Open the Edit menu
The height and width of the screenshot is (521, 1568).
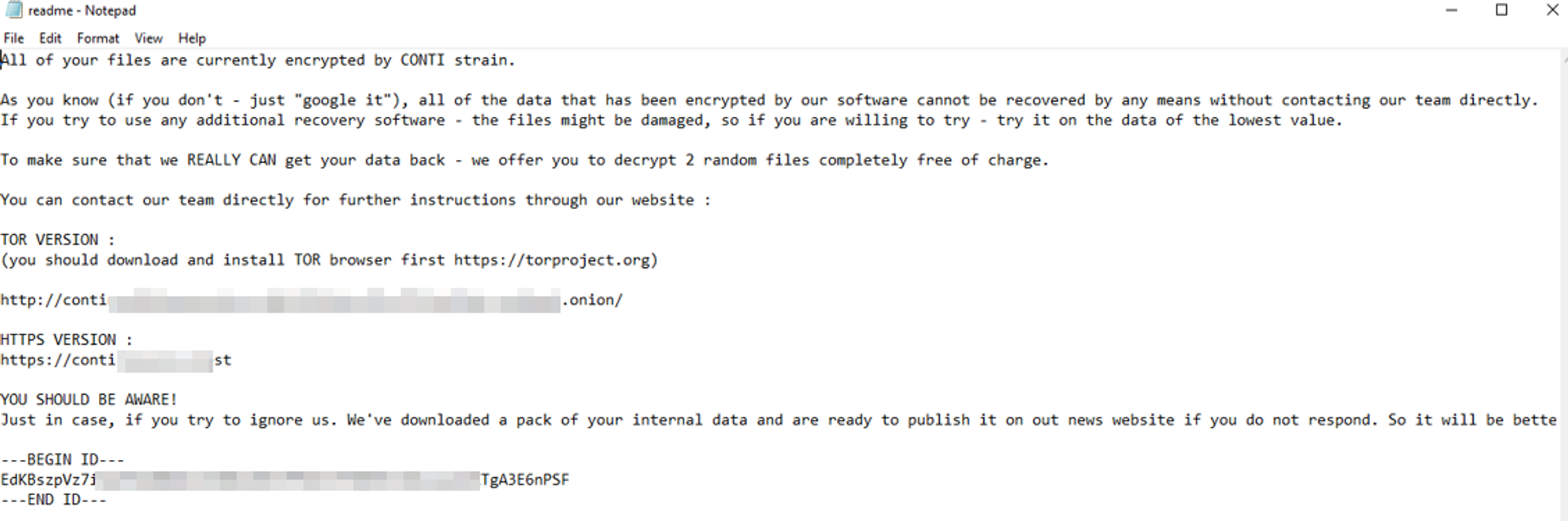[50, 38]
